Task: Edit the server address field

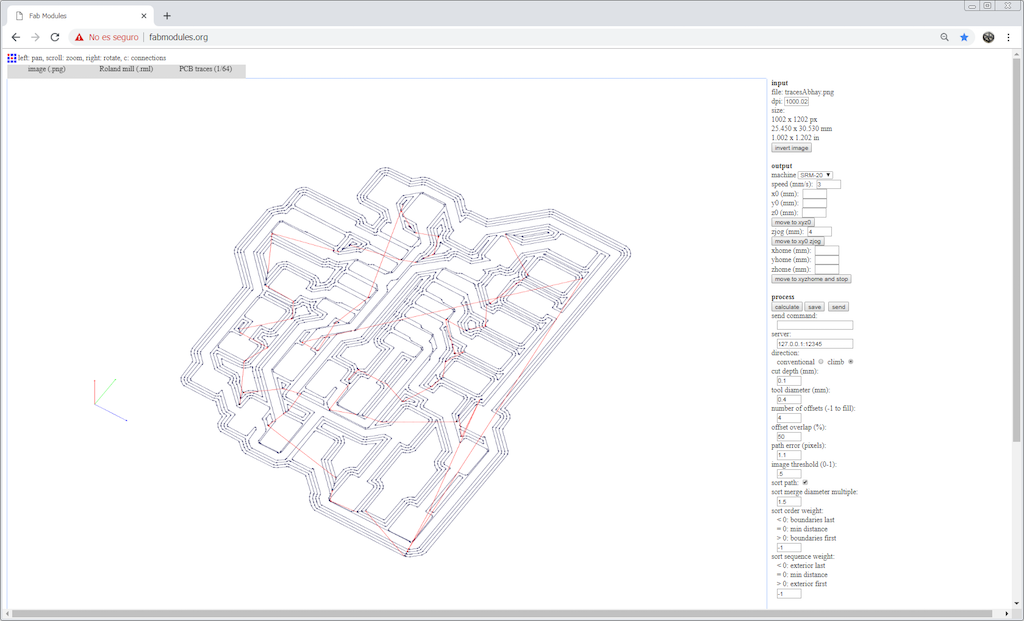Action: (814, 343)
